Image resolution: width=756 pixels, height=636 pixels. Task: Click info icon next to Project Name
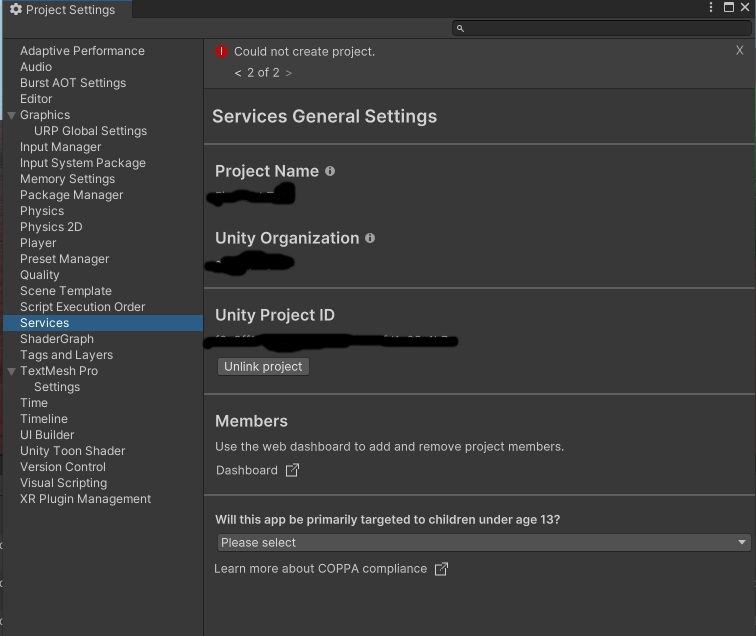pos(330,171)
